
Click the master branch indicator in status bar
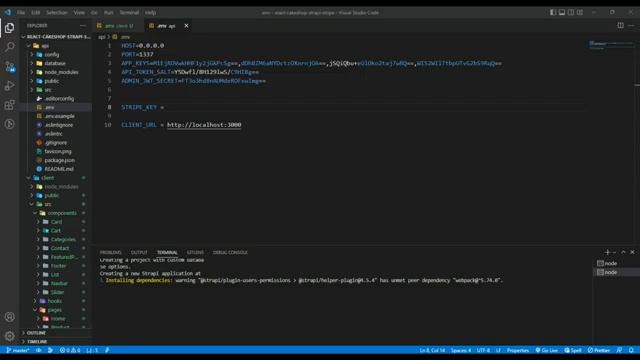pos(18,350)
